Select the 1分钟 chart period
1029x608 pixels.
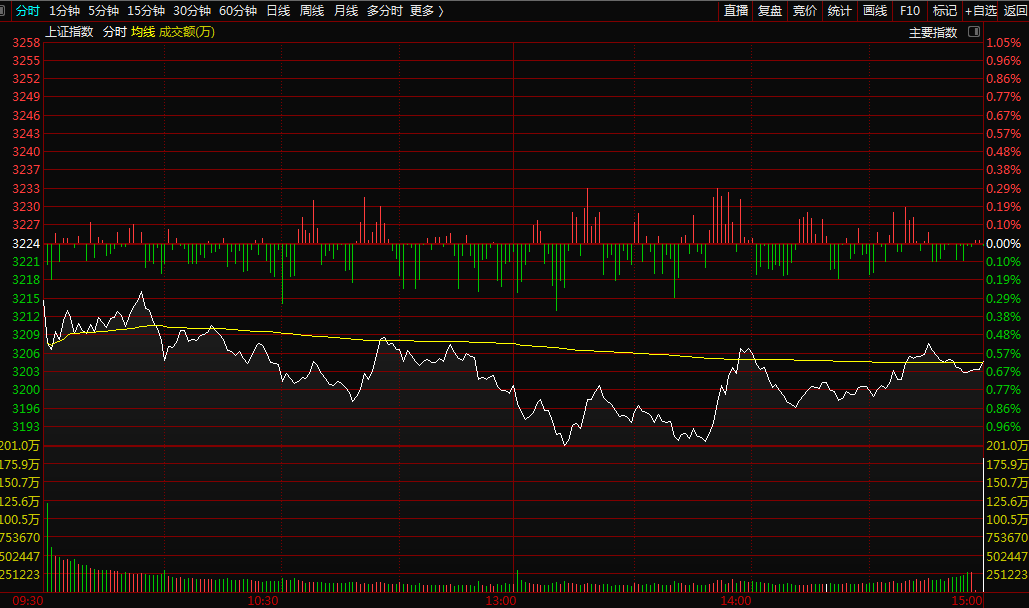[x=64, y=11]
